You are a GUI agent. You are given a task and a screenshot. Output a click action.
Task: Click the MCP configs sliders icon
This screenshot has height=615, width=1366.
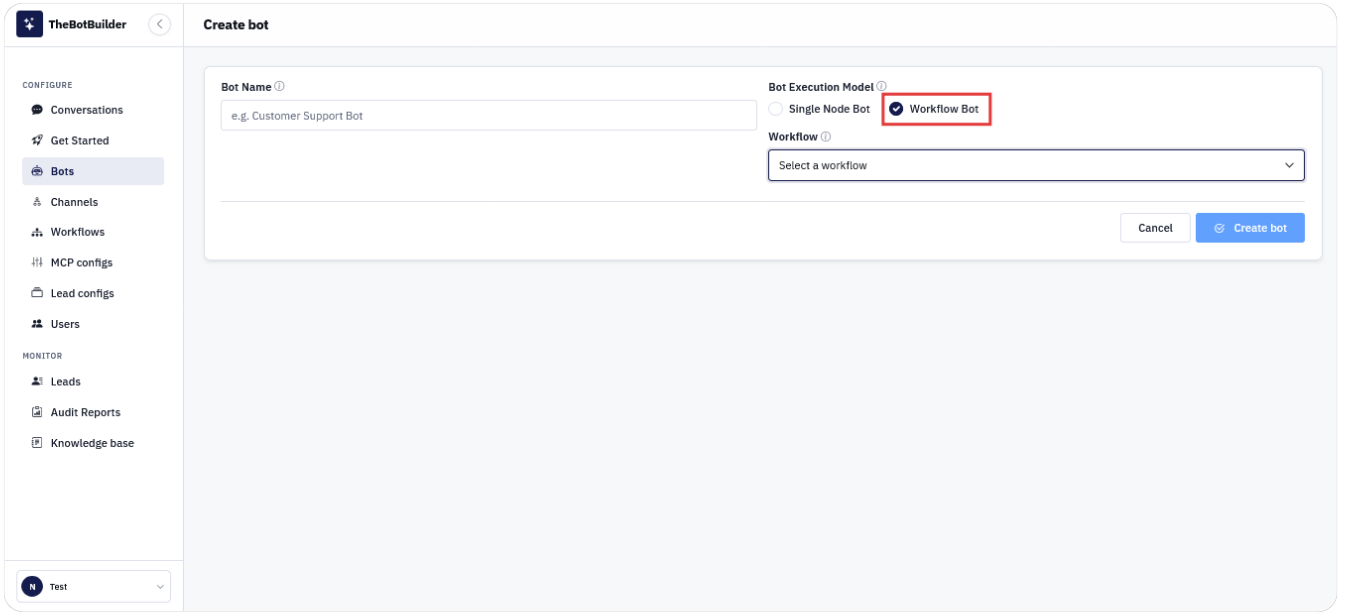[x=37, y=263]
